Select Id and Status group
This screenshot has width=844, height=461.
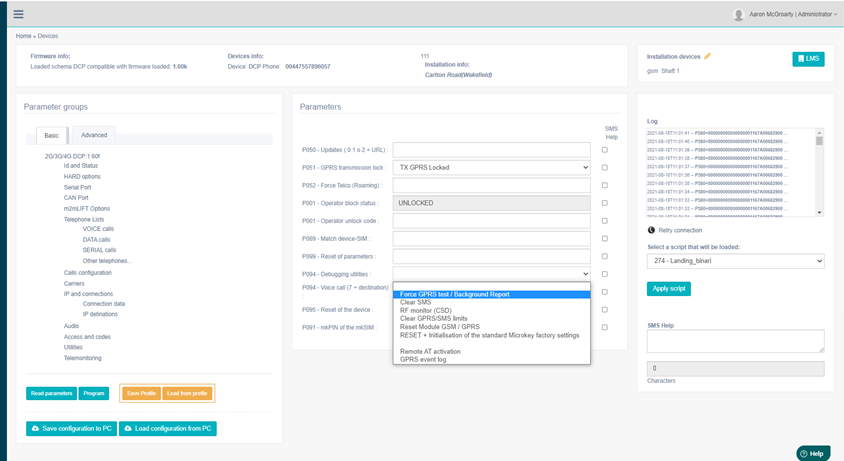[81, 166]
